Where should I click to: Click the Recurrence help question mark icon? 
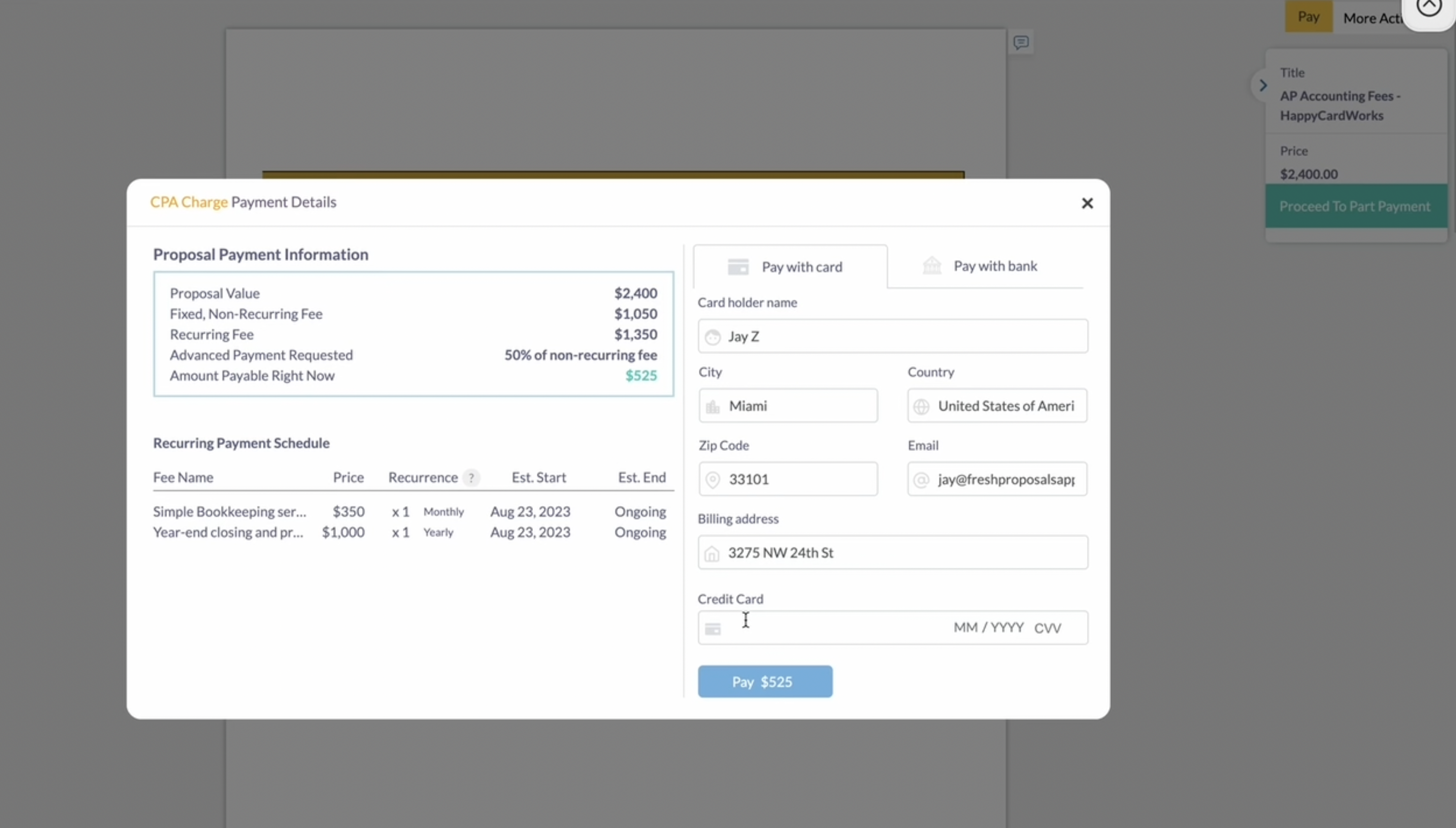point(471,478)
